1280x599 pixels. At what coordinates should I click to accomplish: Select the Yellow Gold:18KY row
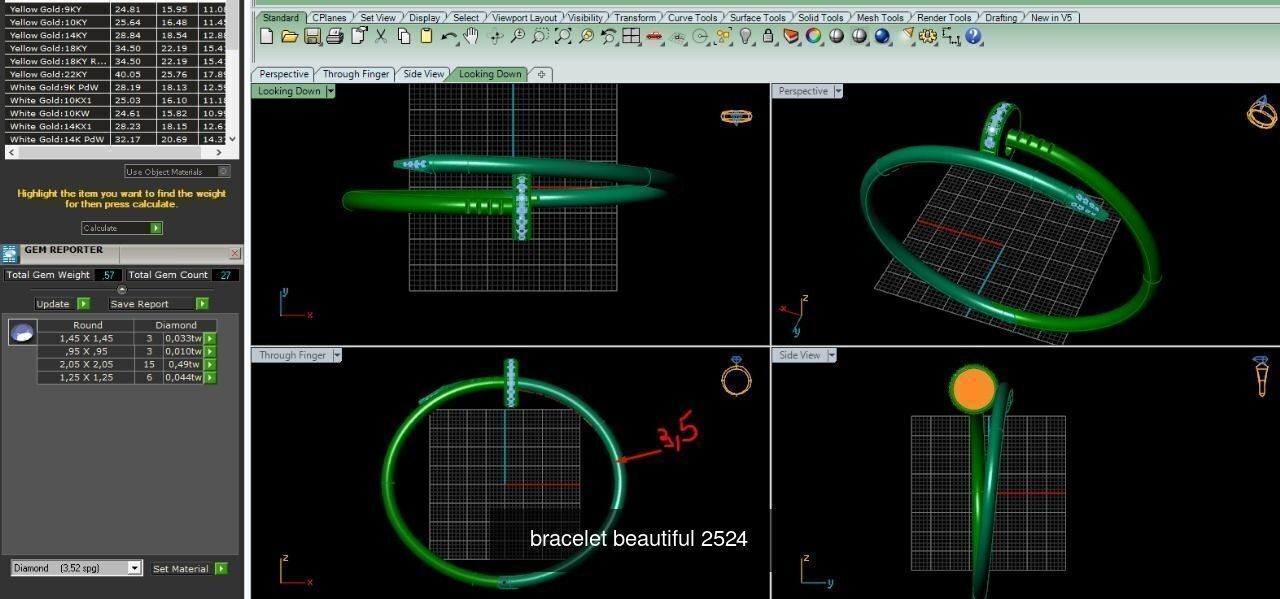pyautogui.click(x=116, y=48)
